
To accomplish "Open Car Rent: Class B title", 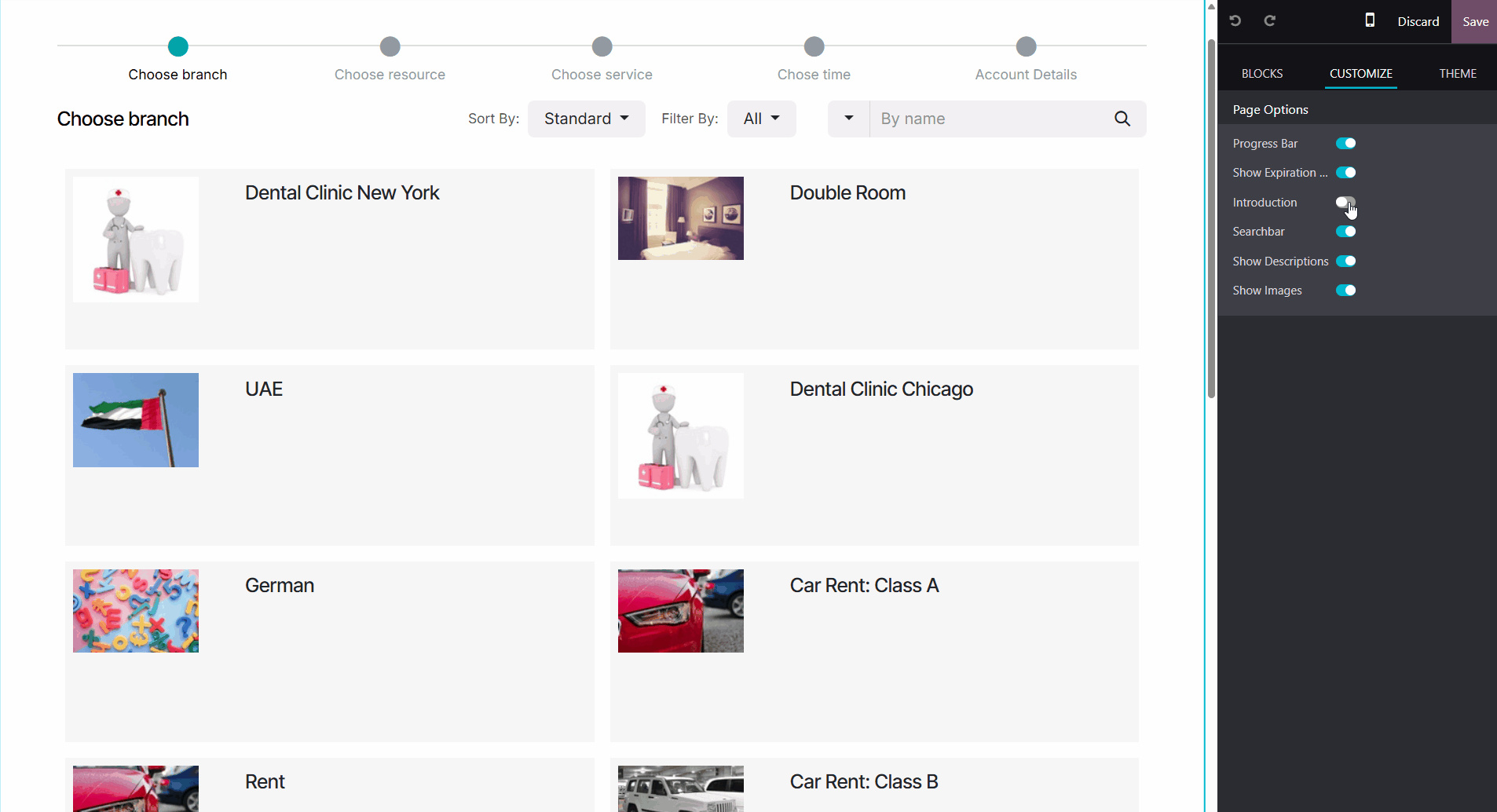I will (x=864, y=782).
